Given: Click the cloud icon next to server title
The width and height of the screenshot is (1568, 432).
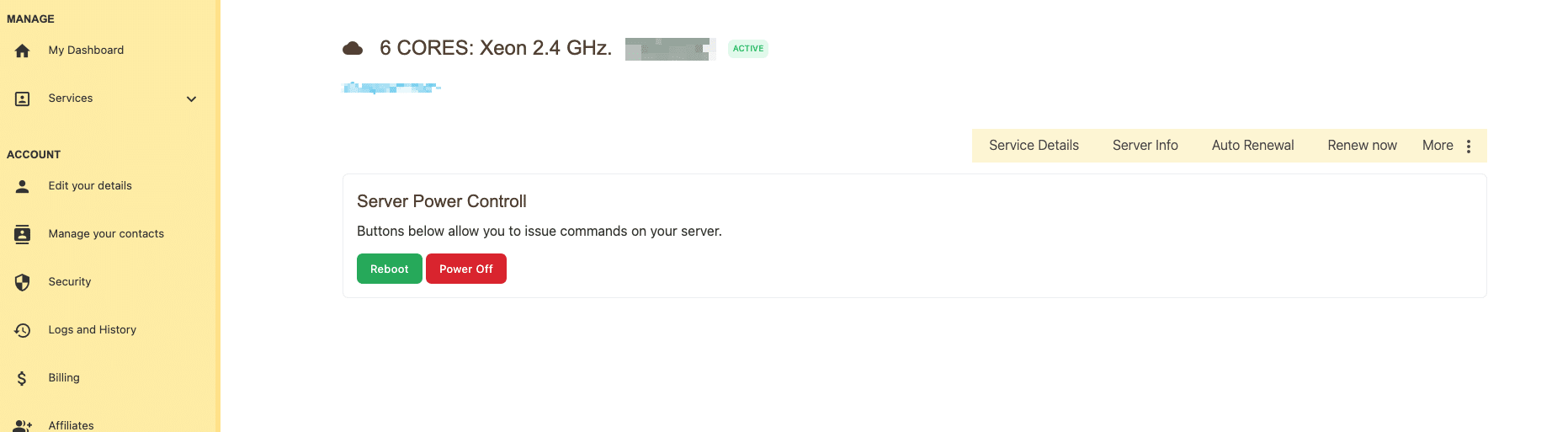Looking at the screenshot, I should pyautogui.click(x=353, y=49).
